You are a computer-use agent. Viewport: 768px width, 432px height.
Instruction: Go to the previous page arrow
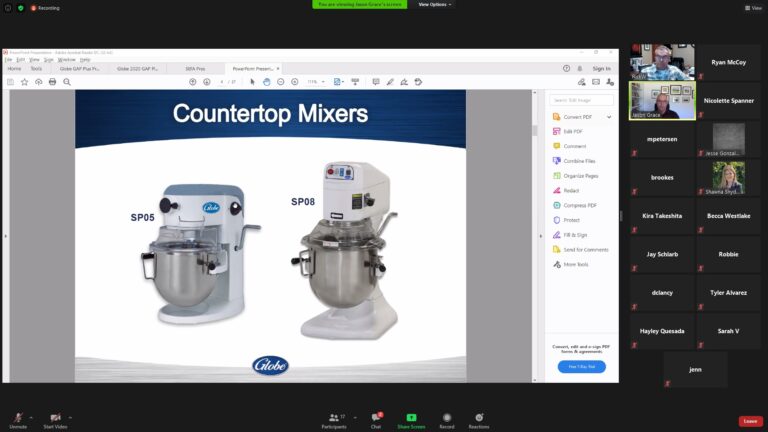pyautogui.click(x=192, y=82)
